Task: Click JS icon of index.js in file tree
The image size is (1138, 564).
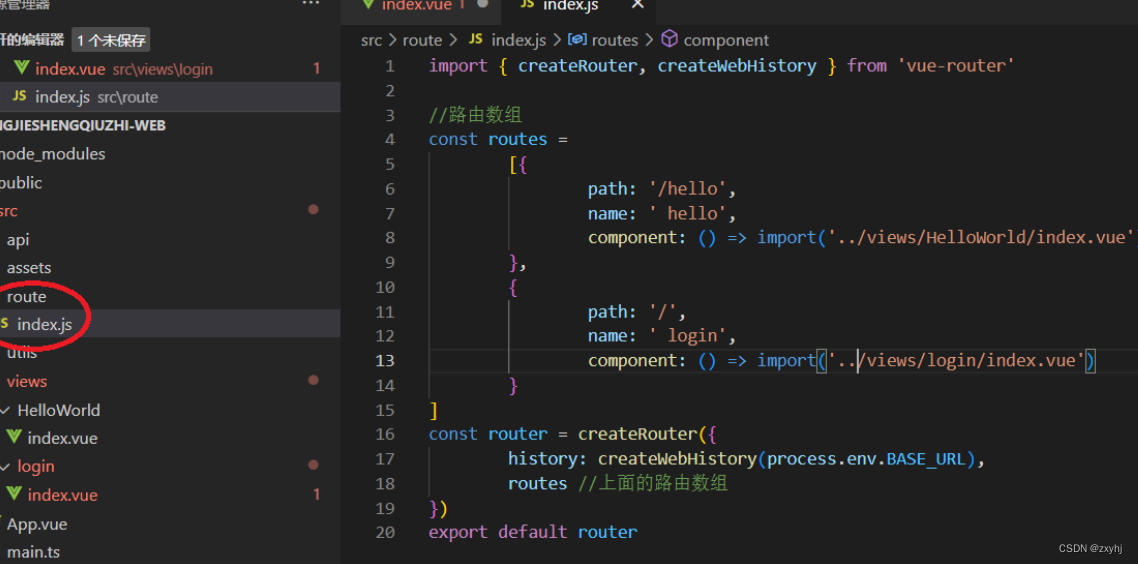Action: pyautogui.click(x=6, y=324)
